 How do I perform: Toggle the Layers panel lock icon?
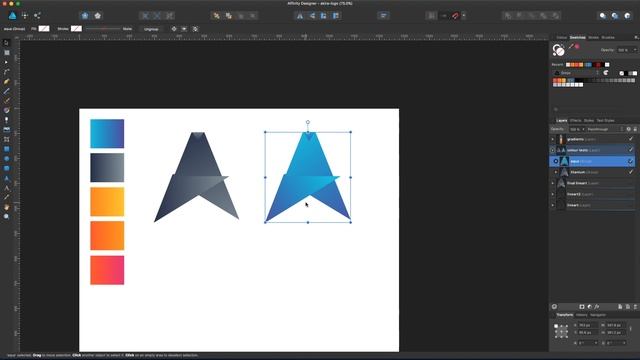[x=635, y=129]
